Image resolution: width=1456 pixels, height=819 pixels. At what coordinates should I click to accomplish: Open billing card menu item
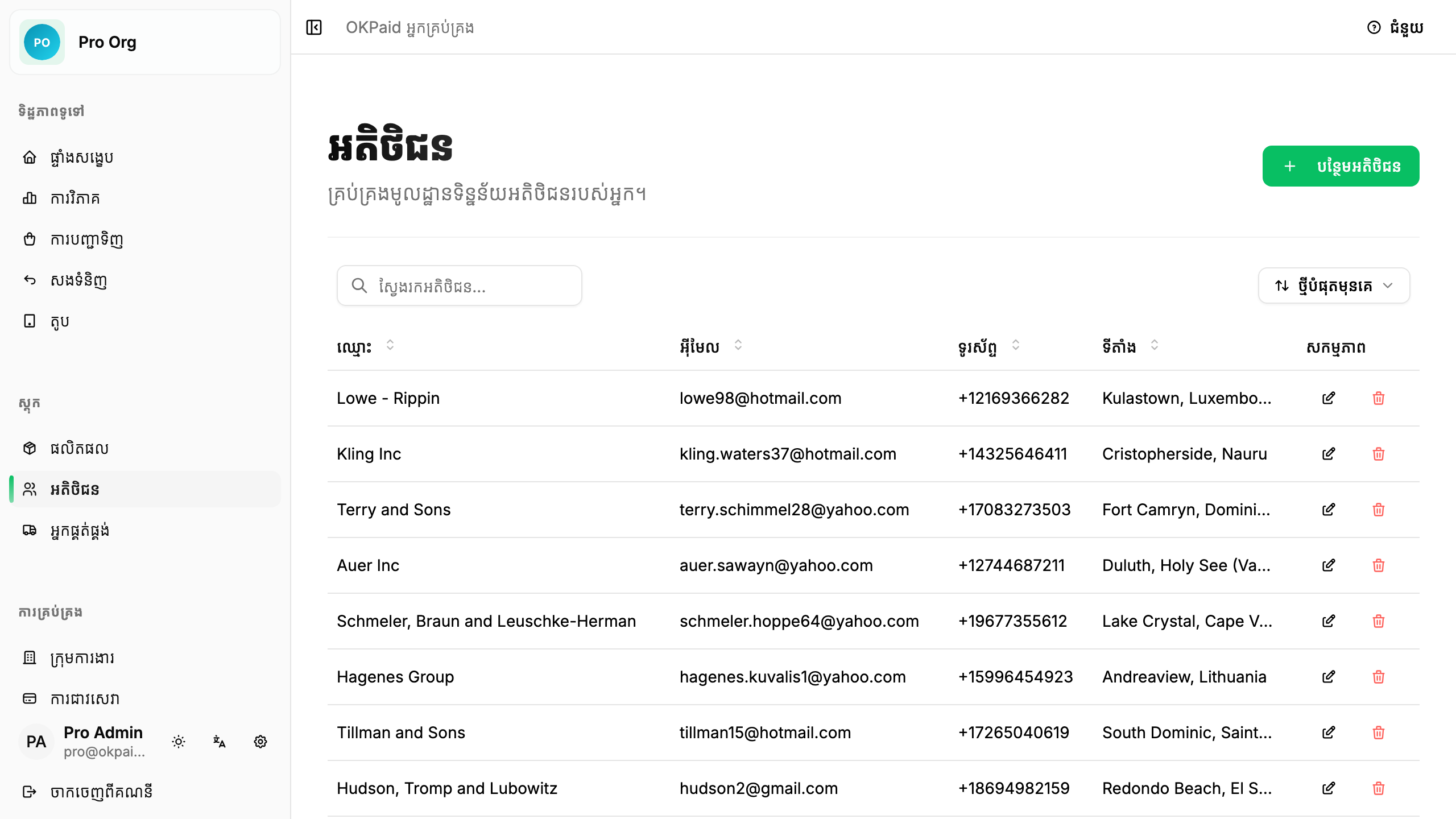(x=145, y=698)
